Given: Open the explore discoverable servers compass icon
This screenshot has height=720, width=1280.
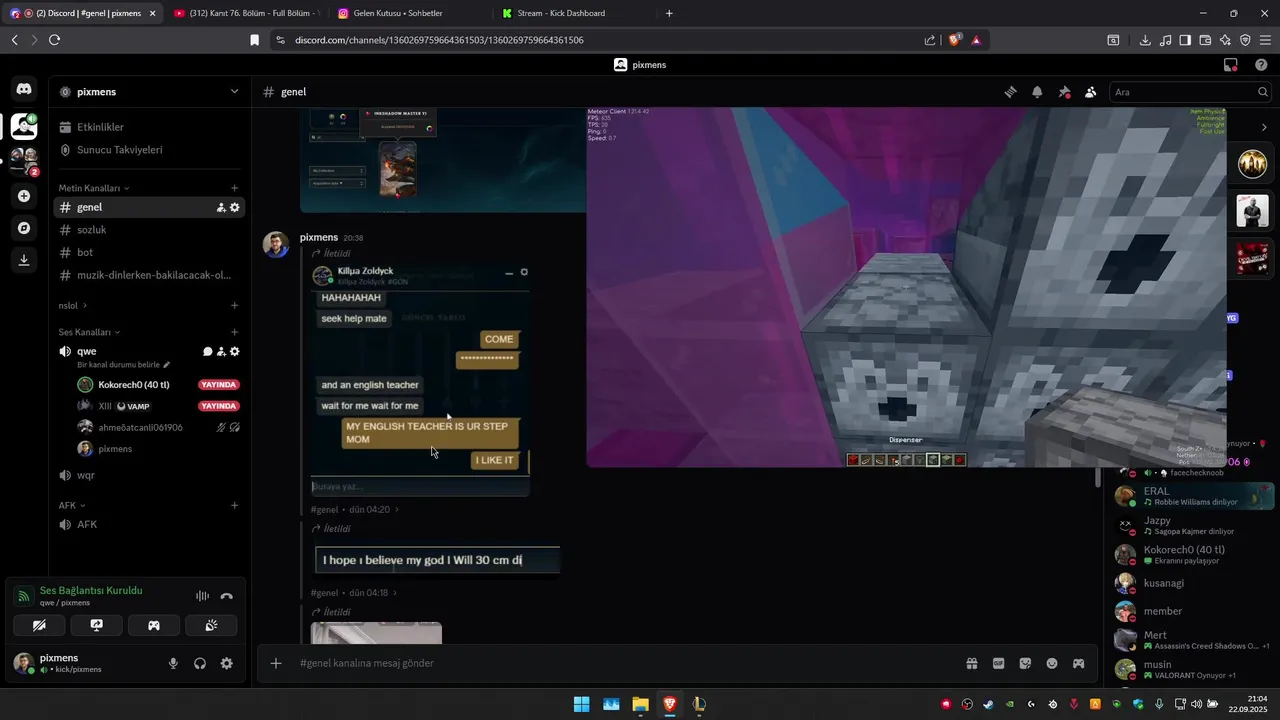Looking at the screenshot, I should pos(24,228).
